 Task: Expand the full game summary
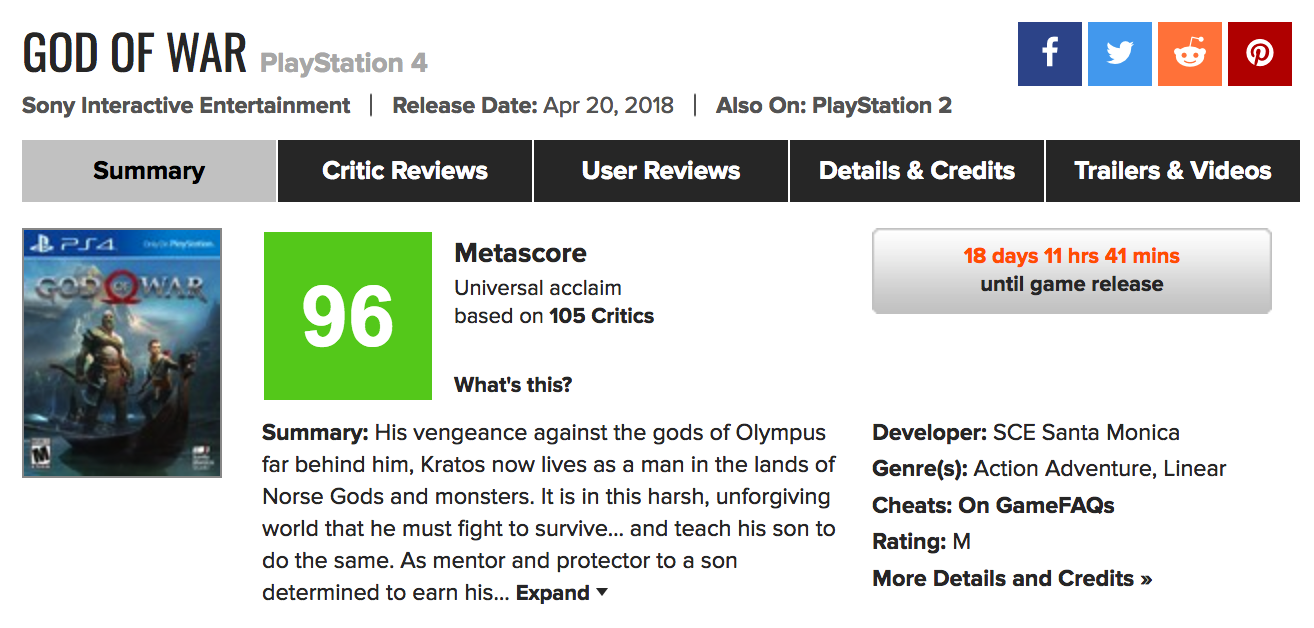(561, 593)
